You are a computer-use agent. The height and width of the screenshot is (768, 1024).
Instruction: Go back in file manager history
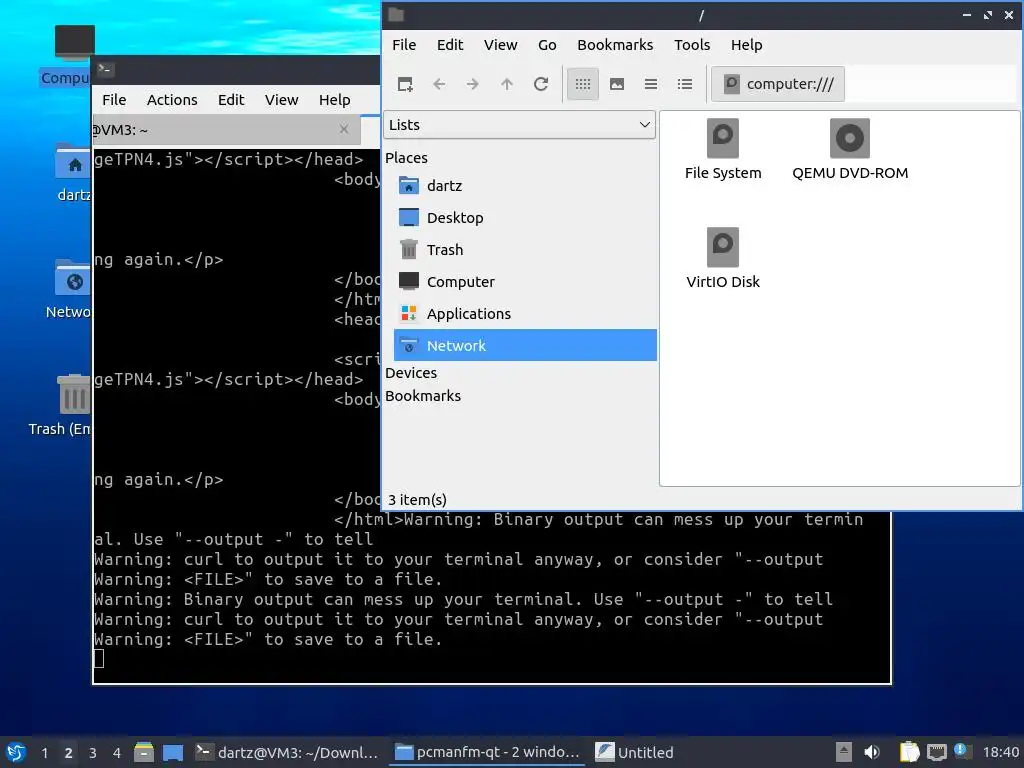coord(440,84)
